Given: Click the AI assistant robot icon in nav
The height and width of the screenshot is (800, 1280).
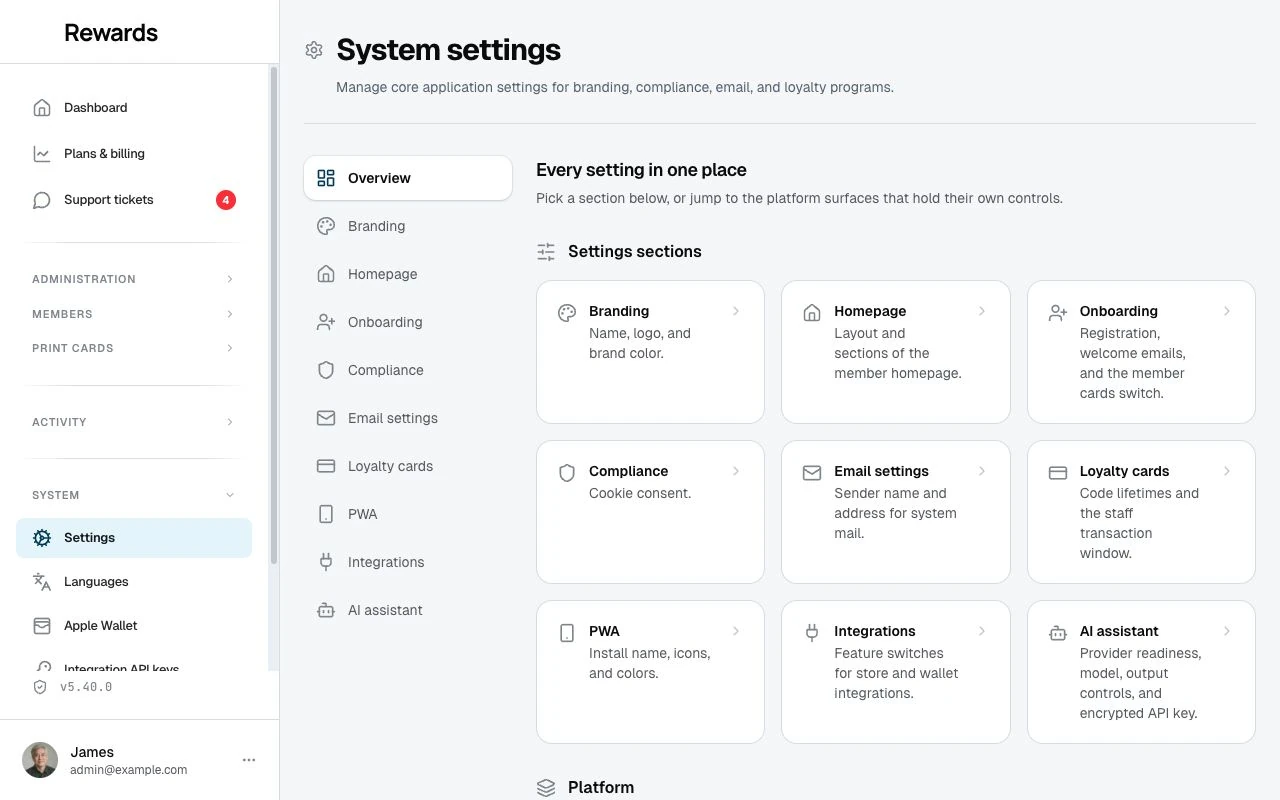Looking at the screenshot, I should click(x=326, y=610).
